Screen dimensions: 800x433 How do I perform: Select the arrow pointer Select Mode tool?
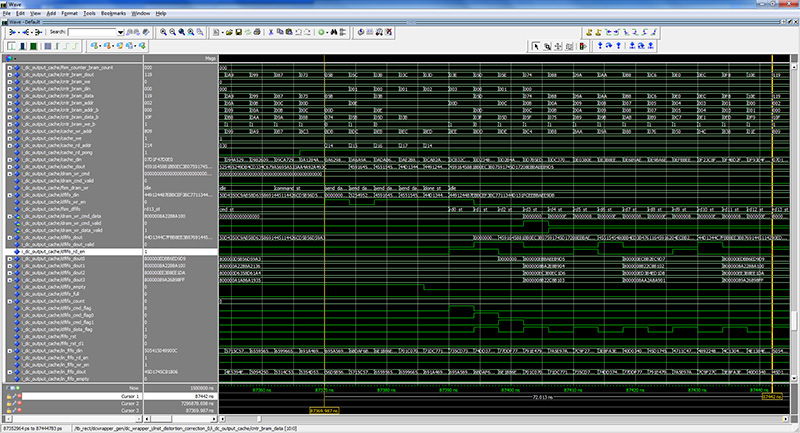535,45
